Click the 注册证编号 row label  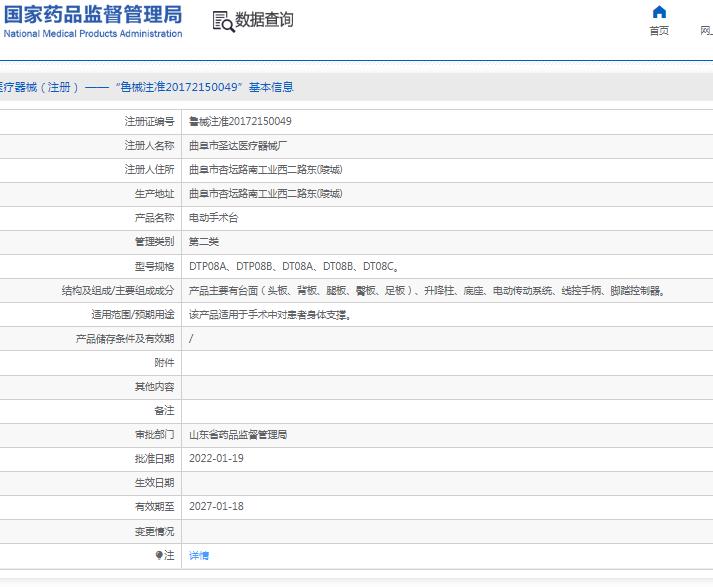pyautogui.click(x=150, y=121)
